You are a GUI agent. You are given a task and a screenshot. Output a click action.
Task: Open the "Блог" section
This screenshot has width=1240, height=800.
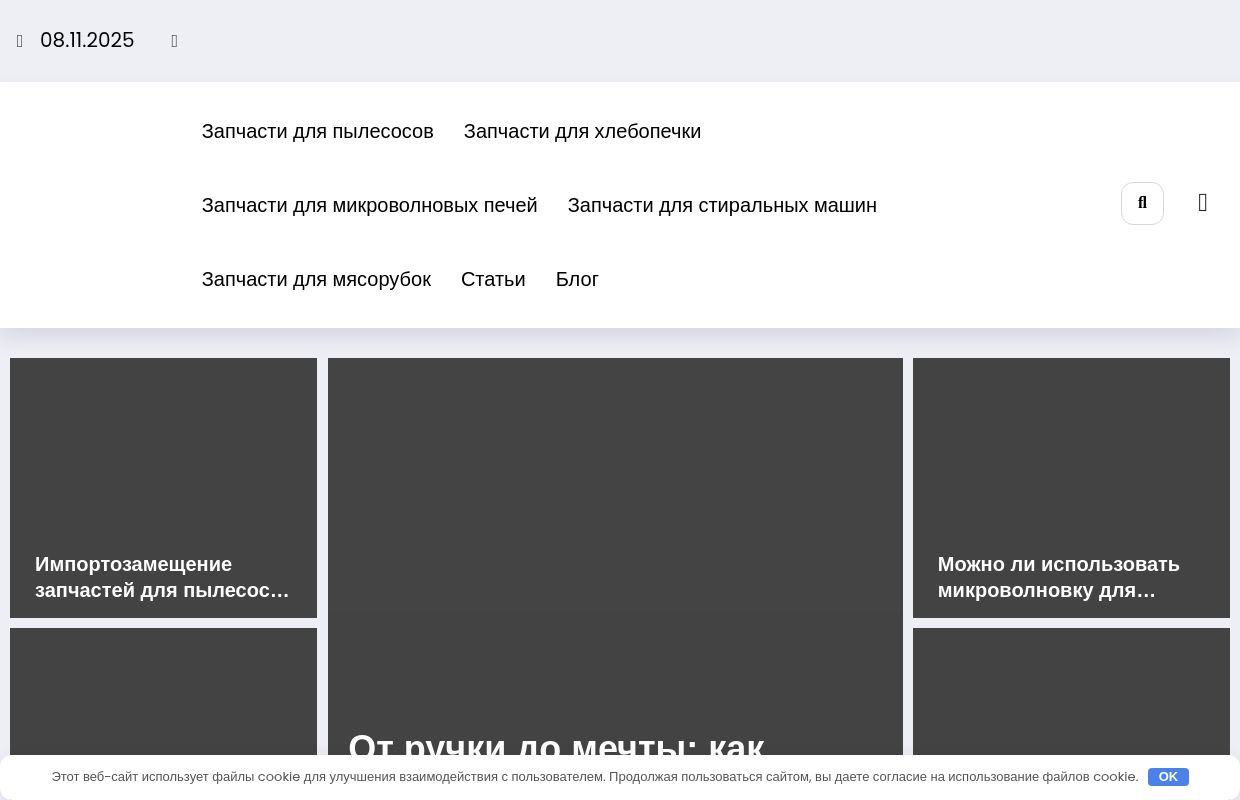(x=577, y=279)
